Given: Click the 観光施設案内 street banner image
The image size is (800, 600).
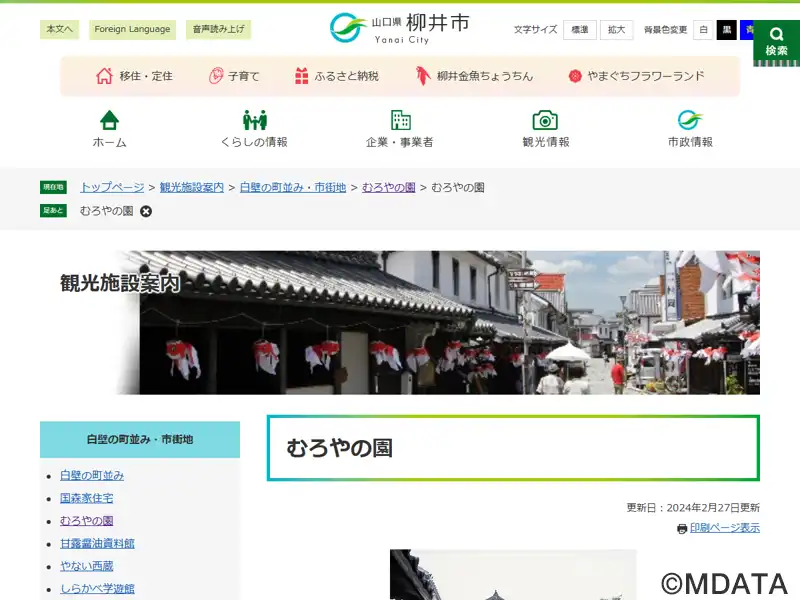Looking at the screenshot, I should pos(439,322).
